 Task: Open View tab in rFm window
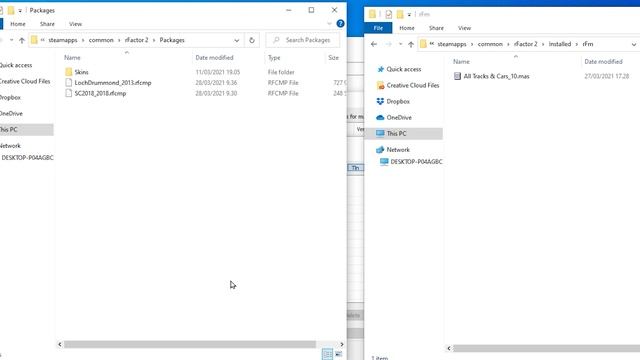coord(464,28)
